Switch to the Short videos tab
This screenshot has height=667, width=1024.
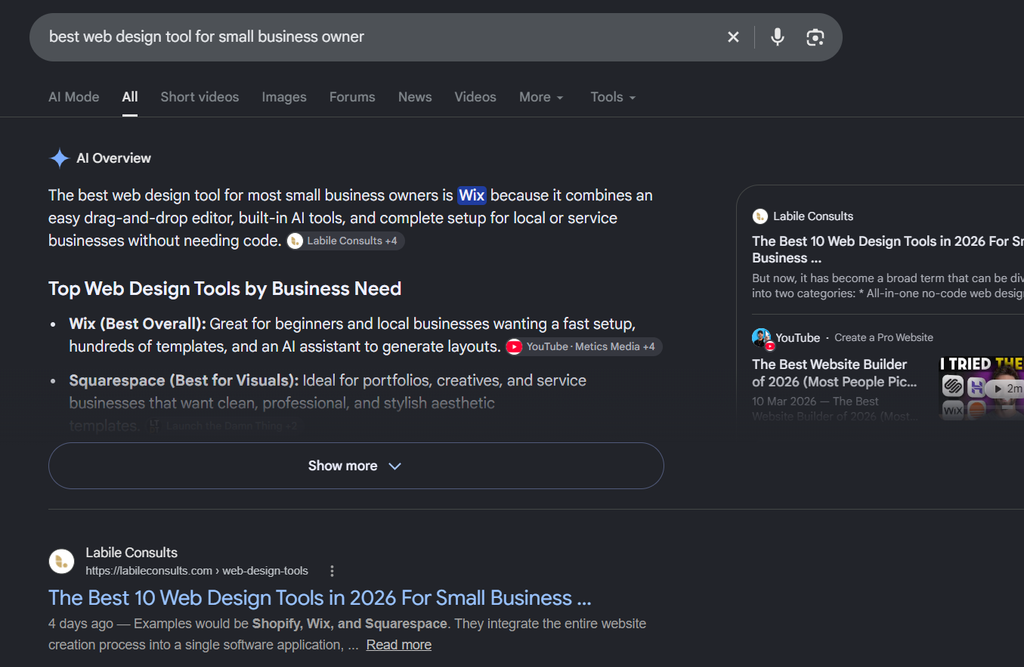200,97
